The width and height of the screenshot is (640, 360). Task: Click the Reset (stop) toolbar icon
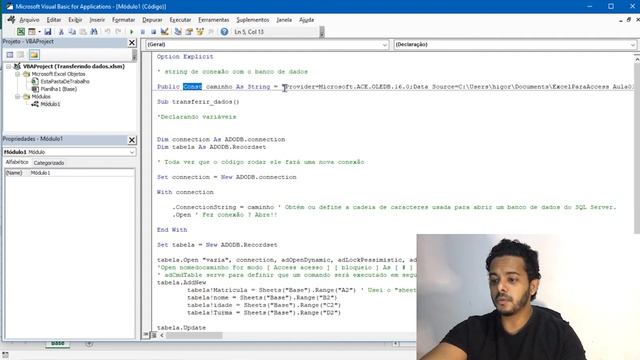click(153, 32)
